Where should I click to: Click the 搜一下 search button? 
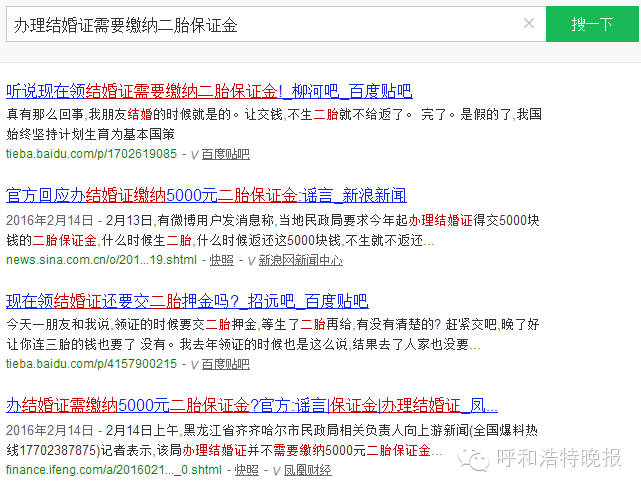tap(592, 24)
